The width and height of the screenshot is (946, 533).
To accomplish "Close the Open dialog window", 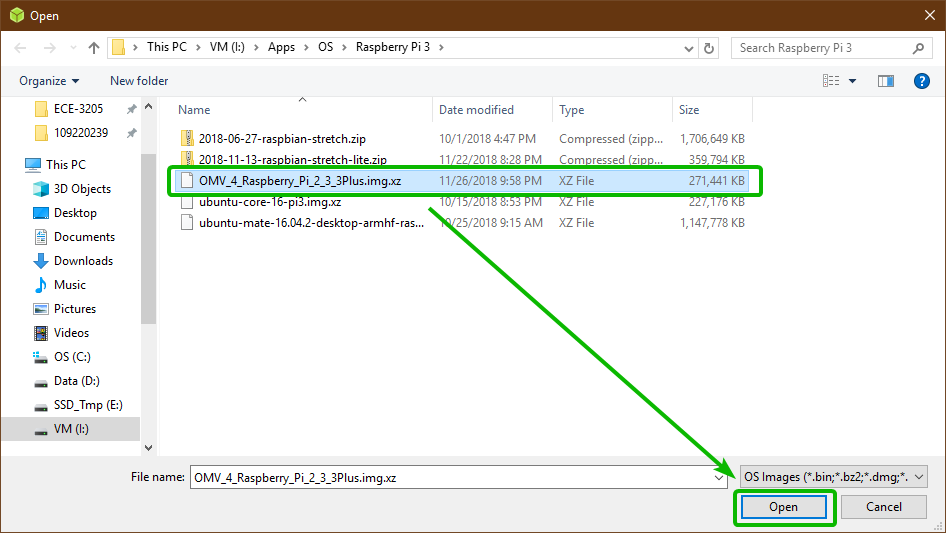I will pos(930,15).
